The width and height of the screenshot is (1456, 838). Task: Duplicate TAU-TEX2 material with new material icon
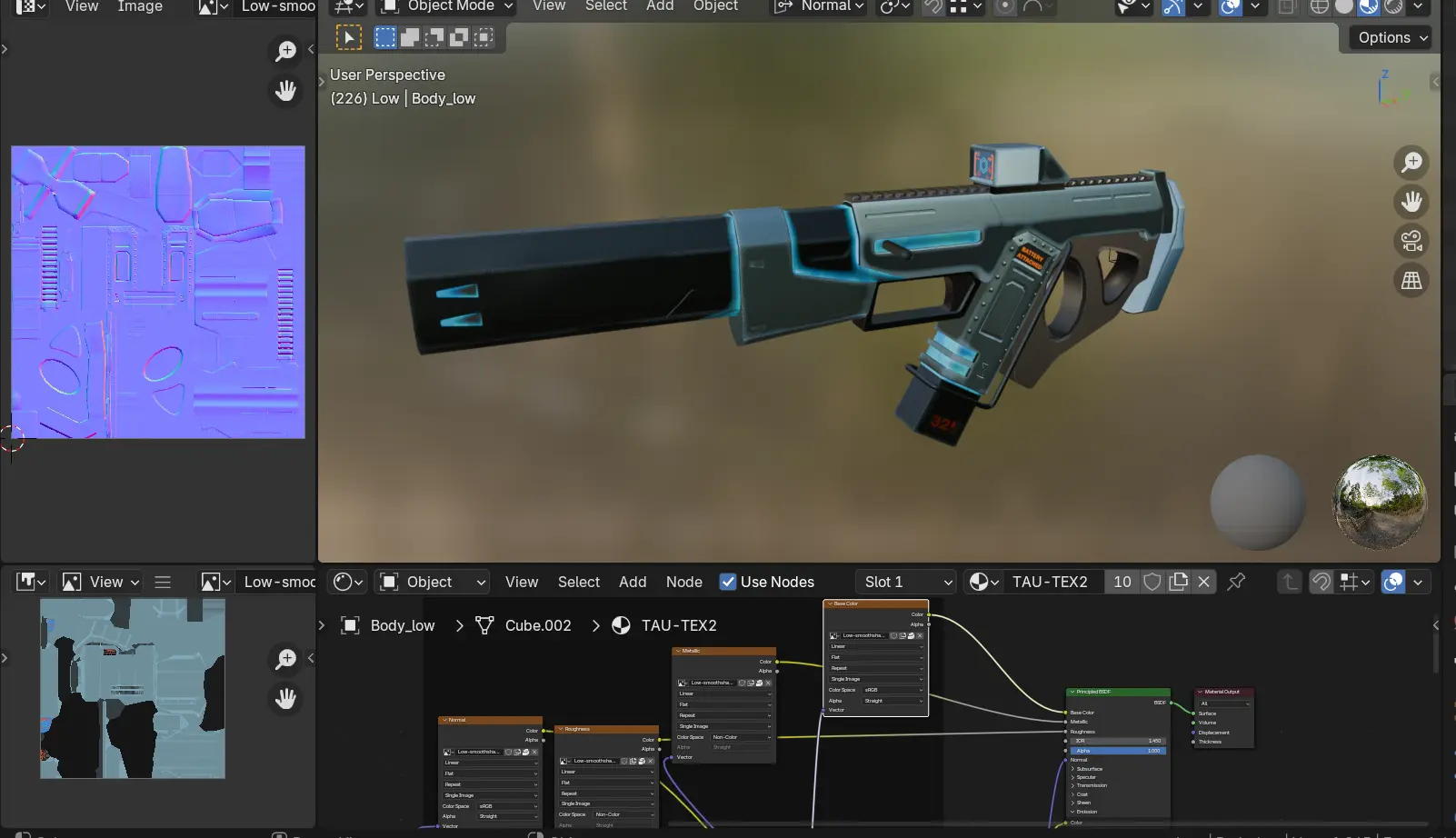1178,582
